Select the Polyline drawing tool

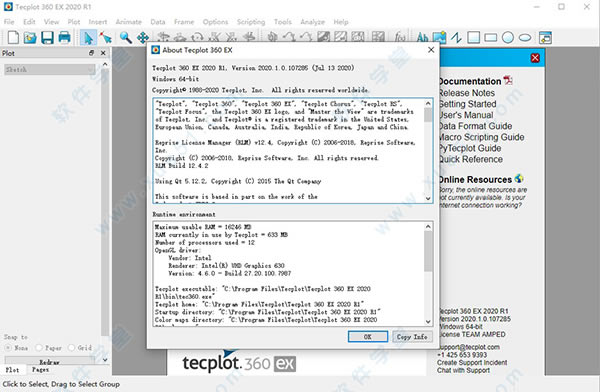point(456,38)
